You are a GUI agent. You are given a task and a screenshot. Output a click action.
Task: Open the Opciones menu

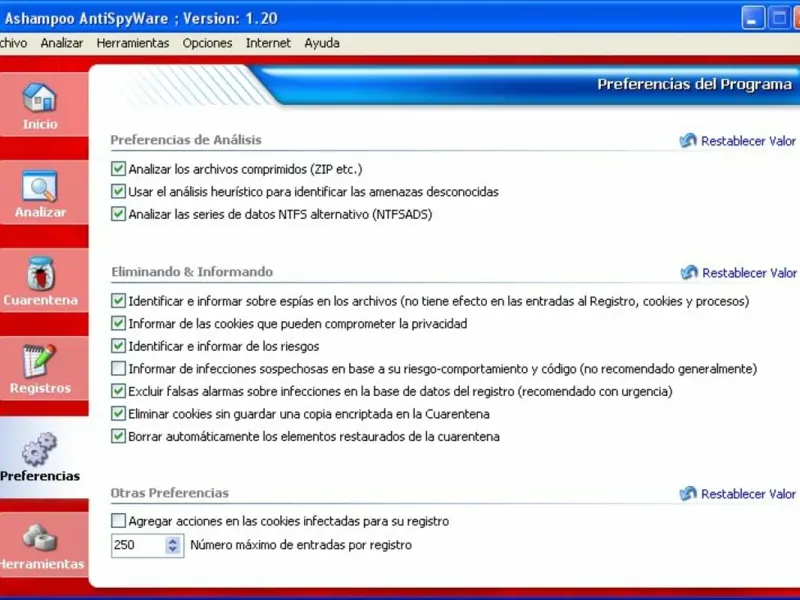[x=207, y=43]
